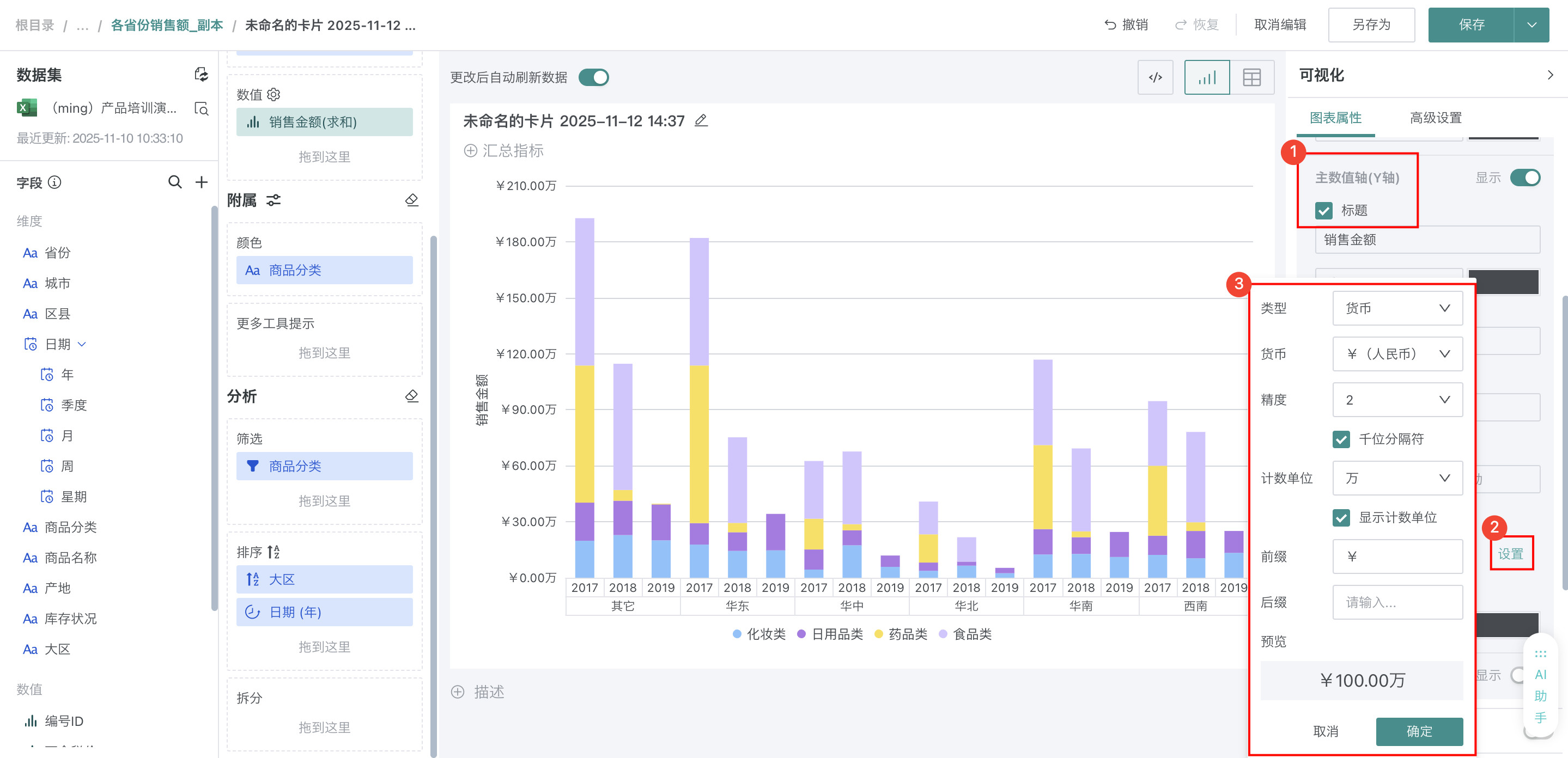Click the 后缀 input field
The image size is (1568, 758).
1397,602
